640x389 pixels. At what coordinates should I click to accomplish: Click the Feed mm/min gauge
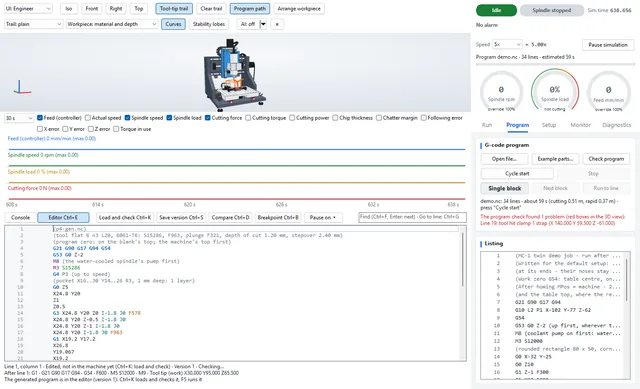609,92
